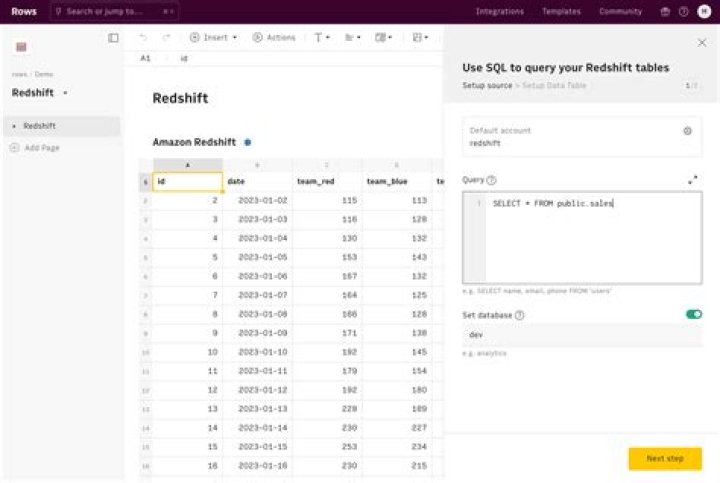Click the cell reference A1 box

point(146,58)
